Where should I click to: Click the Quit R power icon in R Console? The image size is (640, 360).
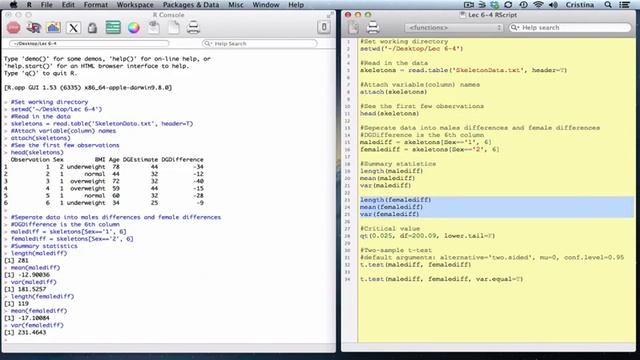click(324, 27)
